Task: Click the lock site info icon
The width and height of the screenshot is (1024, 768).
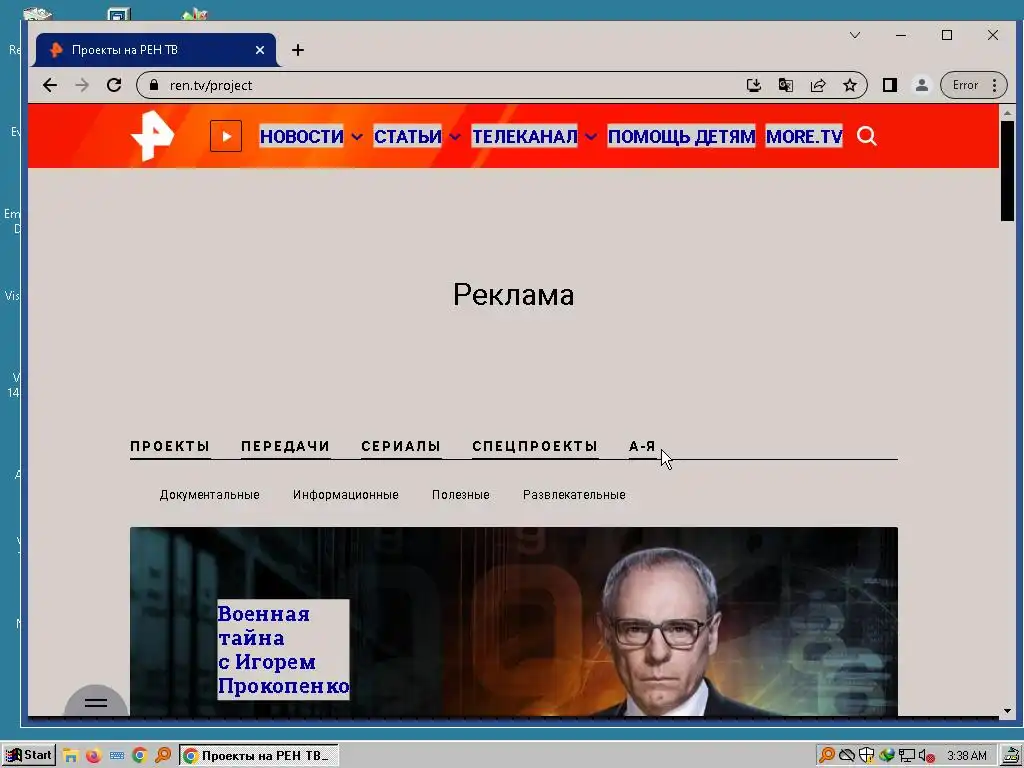Action: coord(154,85)
